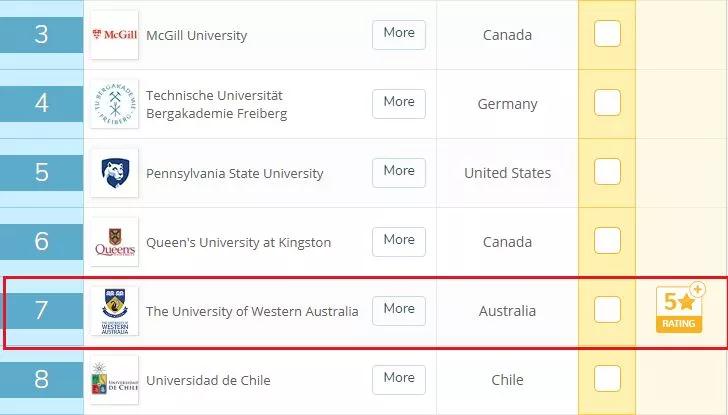Check the box for Pennsylvania State University
Viewport: 728px width, 415px height.
pyautogui.click(x=607, y=172)
